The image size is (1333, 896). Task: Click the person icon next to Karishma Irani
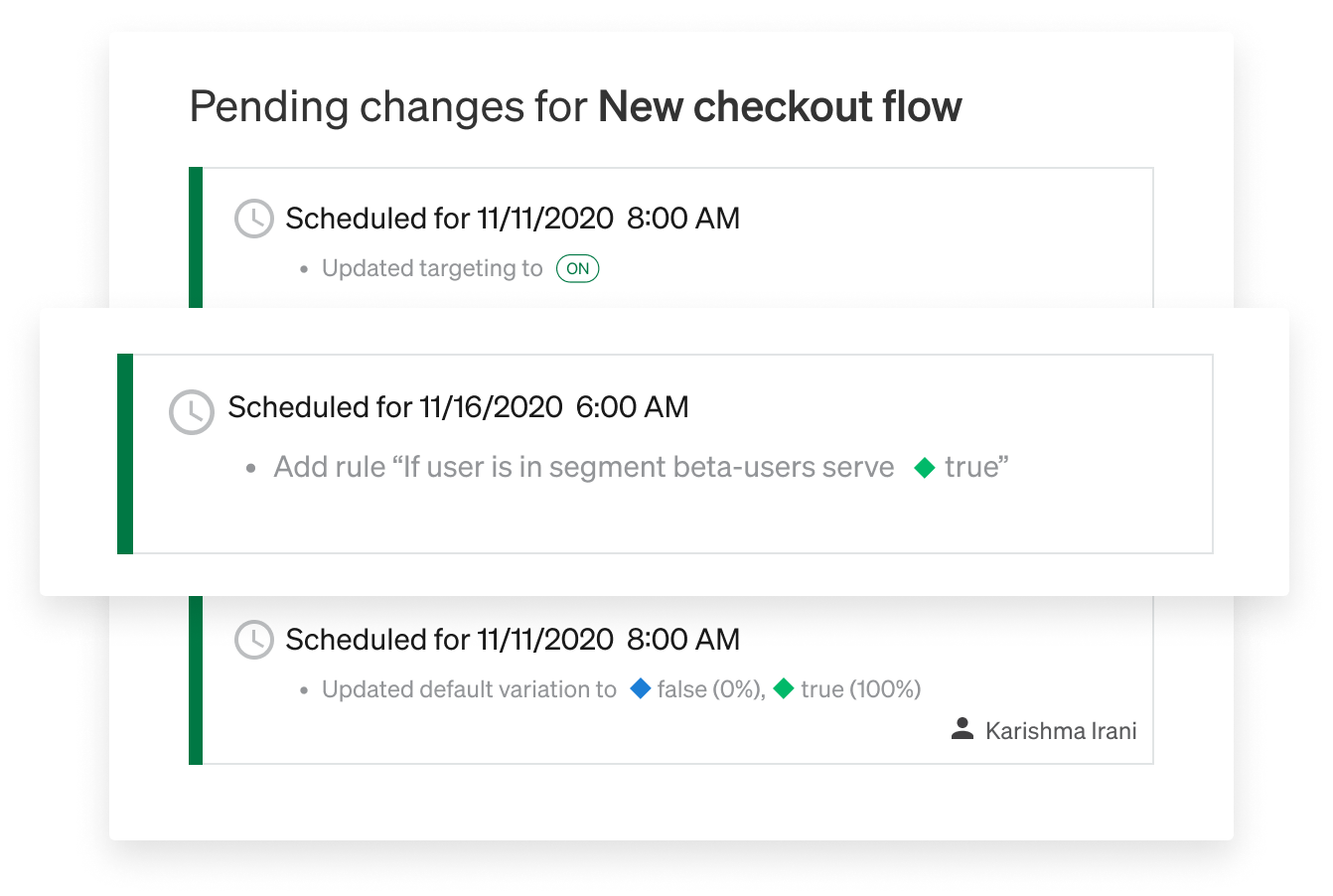(x=962, y=730)
